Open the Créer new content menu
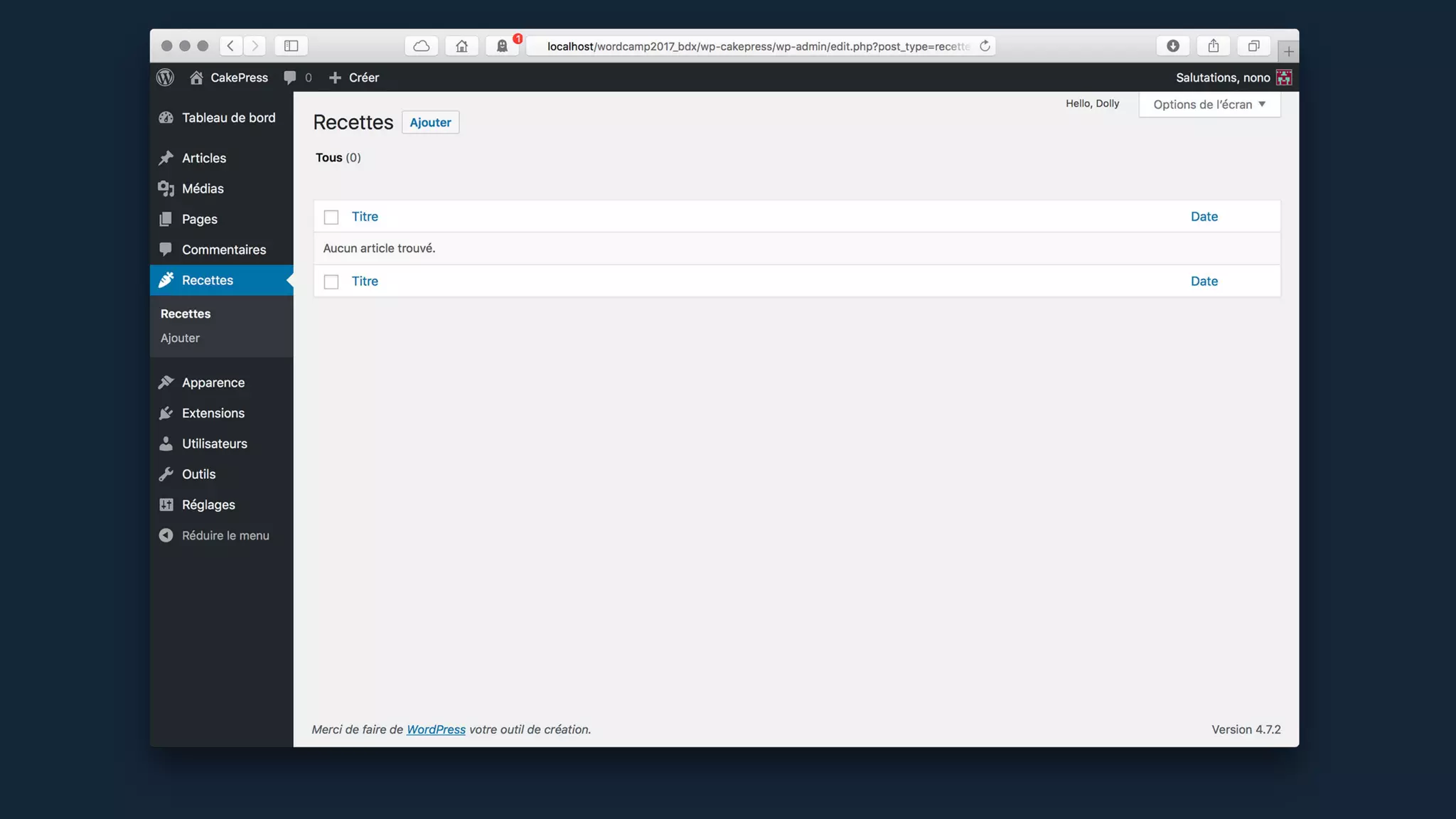The image size is (1456, 819). (354, 77)
